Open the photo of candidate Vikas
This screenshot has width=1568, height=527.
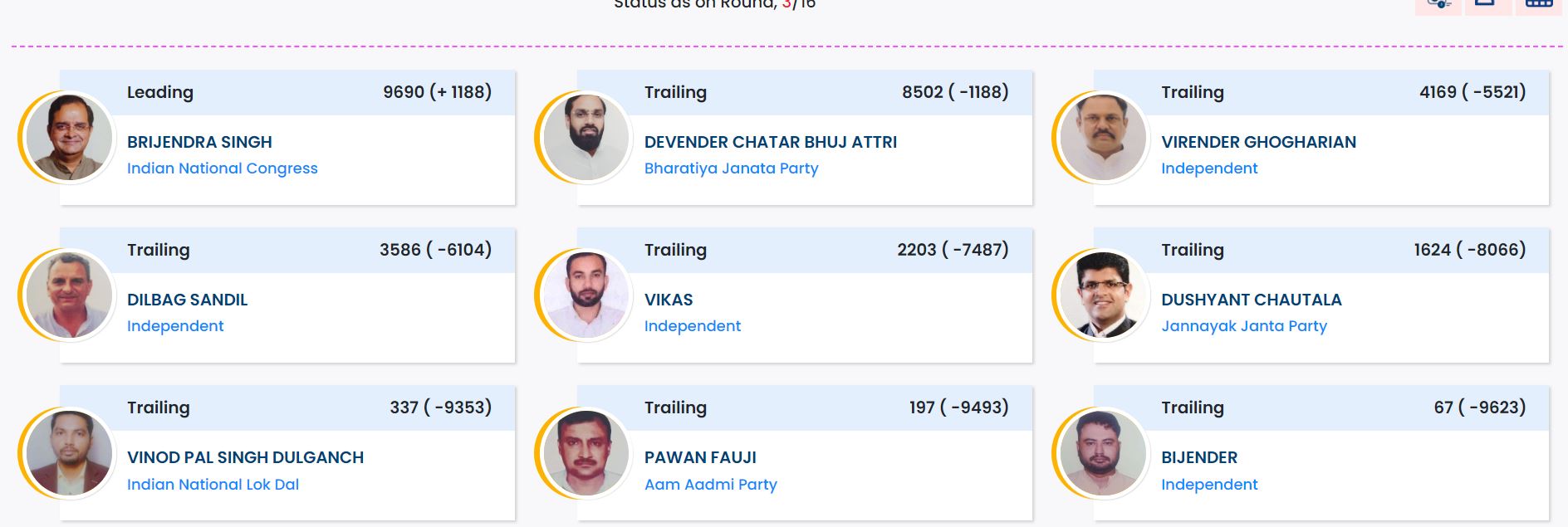point(586,295)
